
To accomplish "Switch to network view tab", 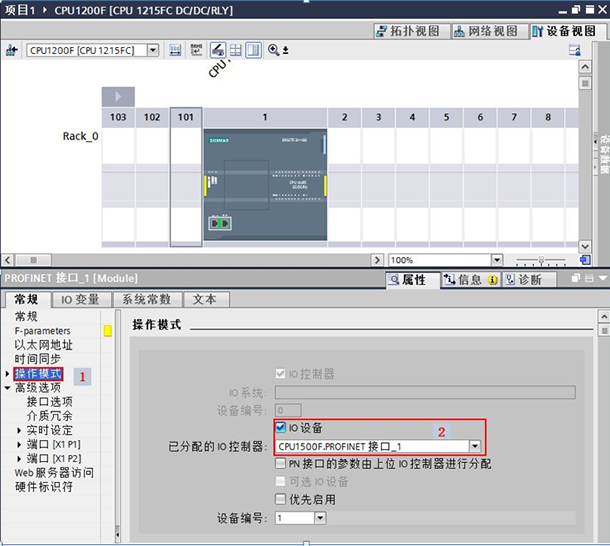I will point(489,31).
